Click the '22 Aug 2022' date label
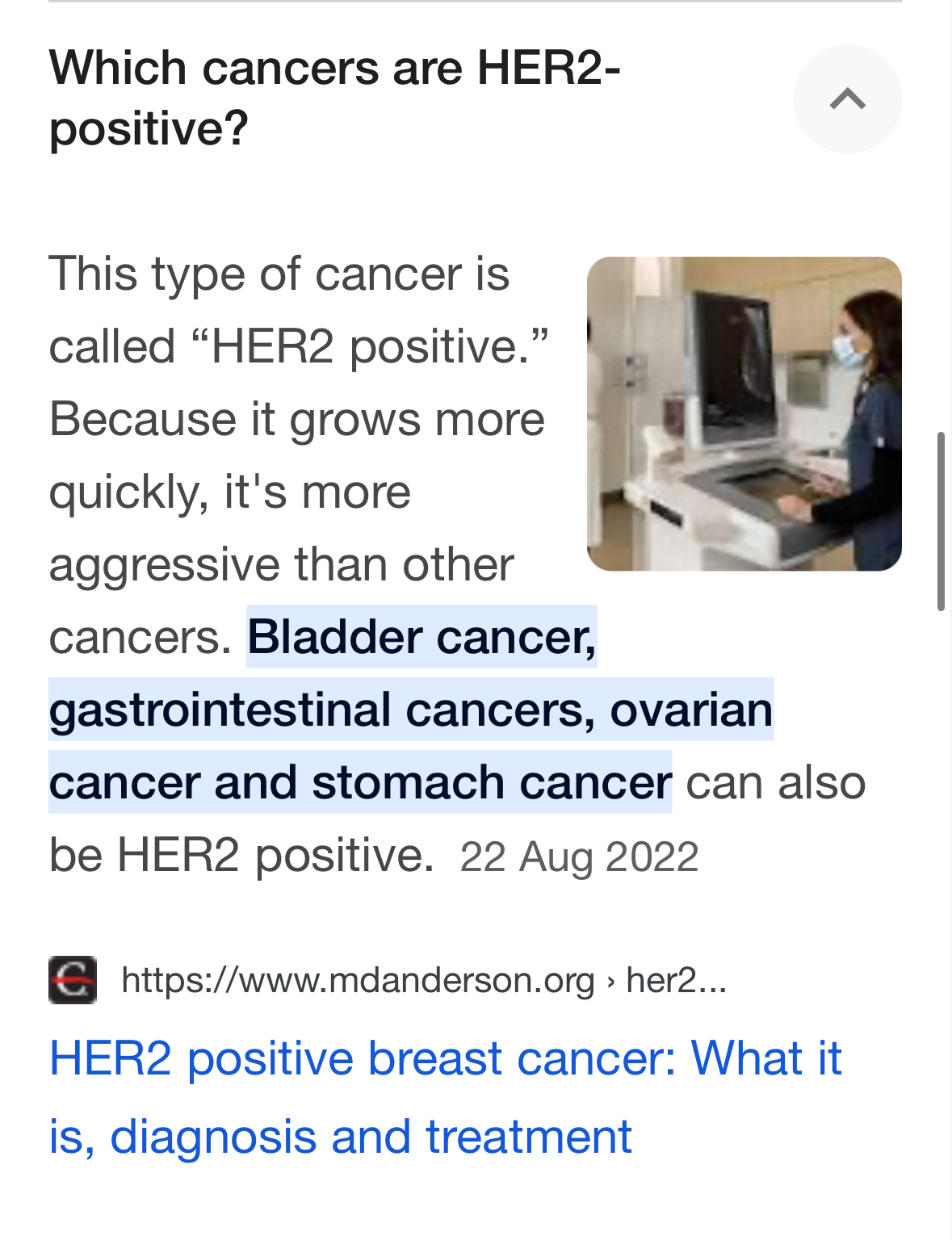This screenshot has width=952, height=1240. [x=579, y=857]
